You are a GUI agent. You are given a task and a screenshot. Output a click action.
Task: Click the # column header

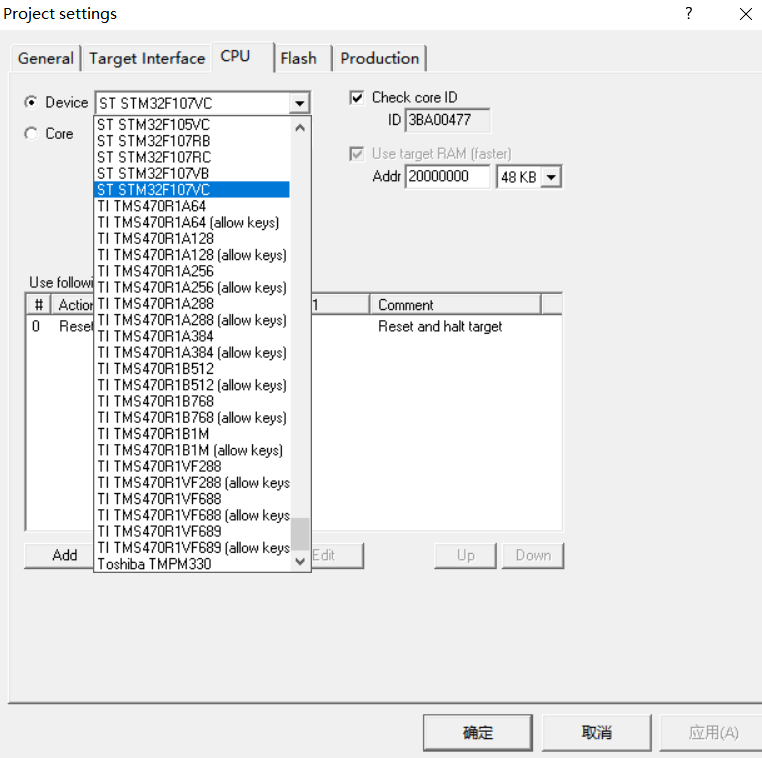[38, 305]
